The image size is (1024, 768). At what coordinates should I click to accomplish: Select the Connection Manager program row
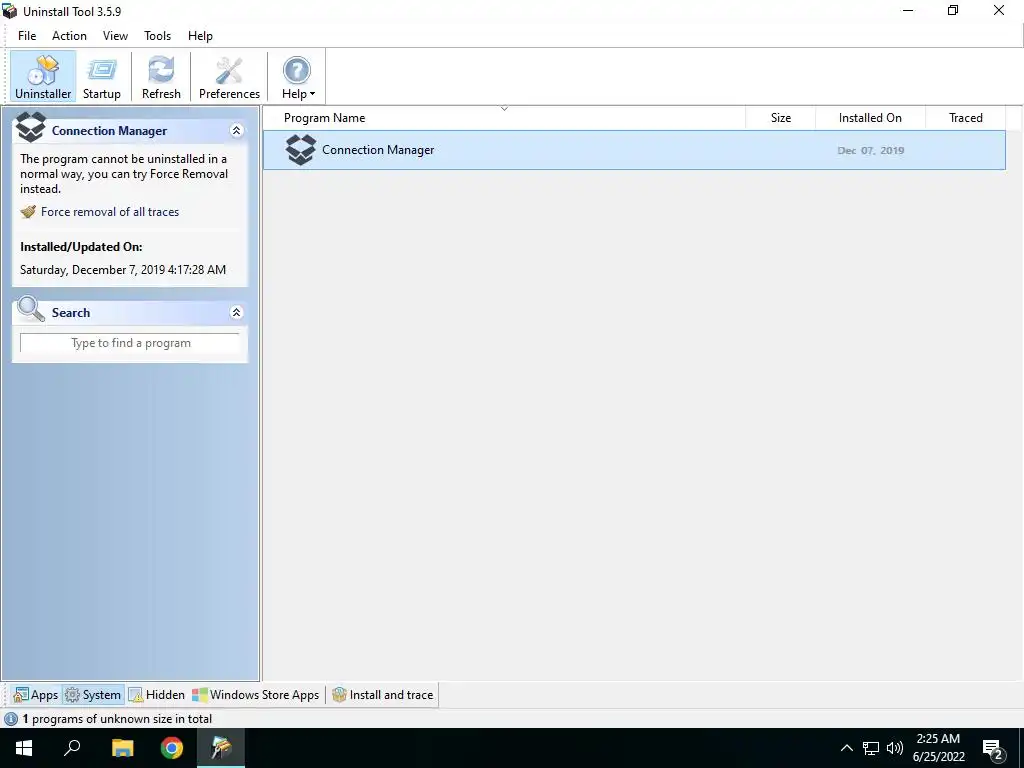[634, 150]
